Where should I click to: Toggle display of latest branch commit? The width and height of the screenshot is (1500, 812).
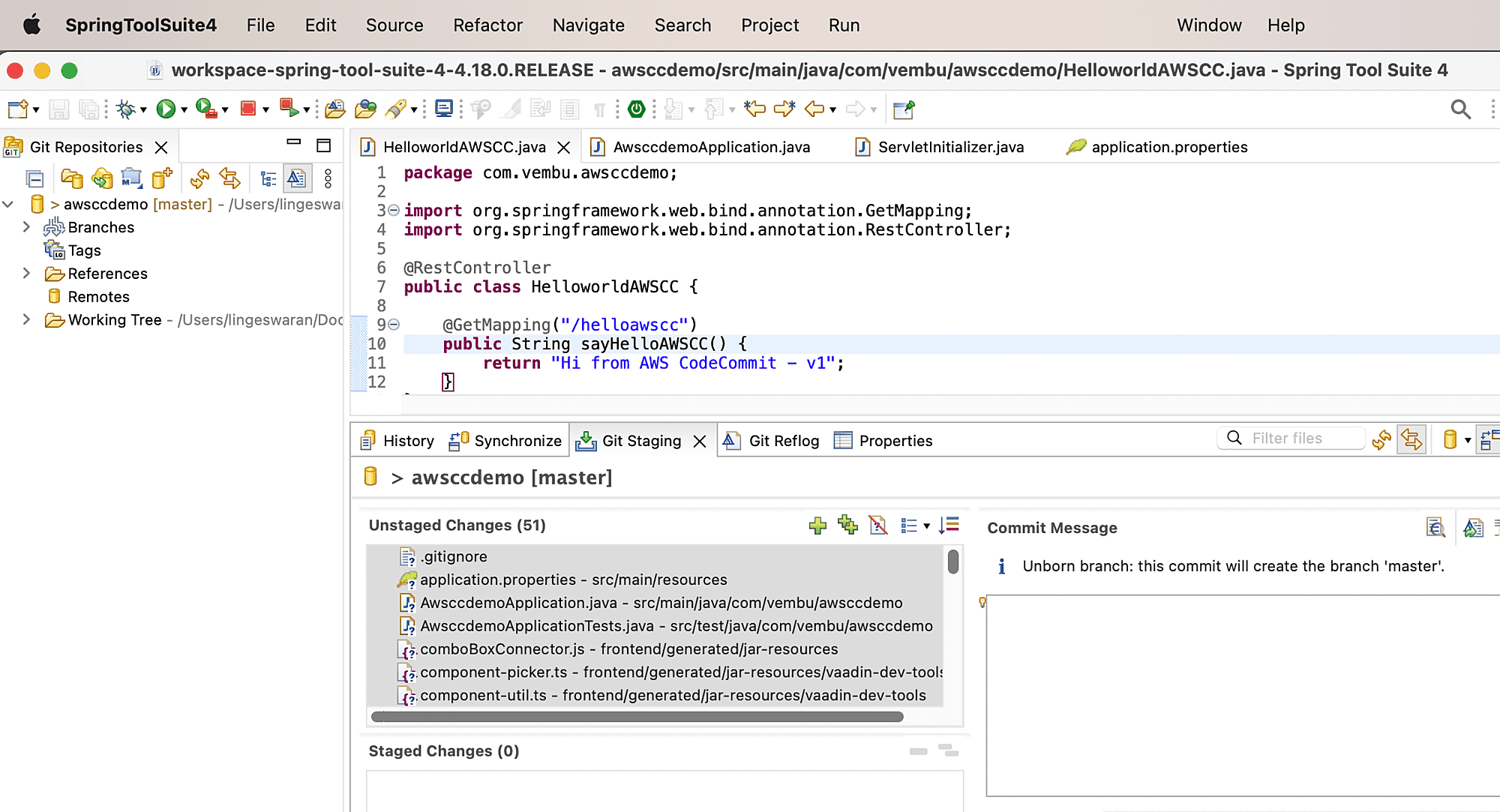click(x=297, y=178)
